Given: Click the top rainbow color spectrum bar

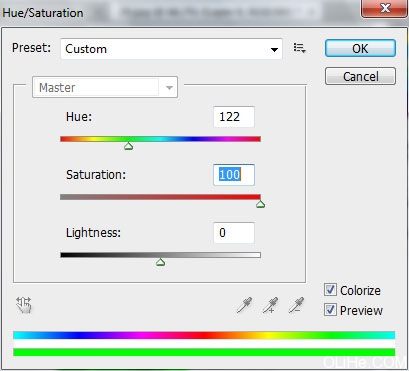Looking at the screenshot, I should pyautogui.click(x=204, y=335).
